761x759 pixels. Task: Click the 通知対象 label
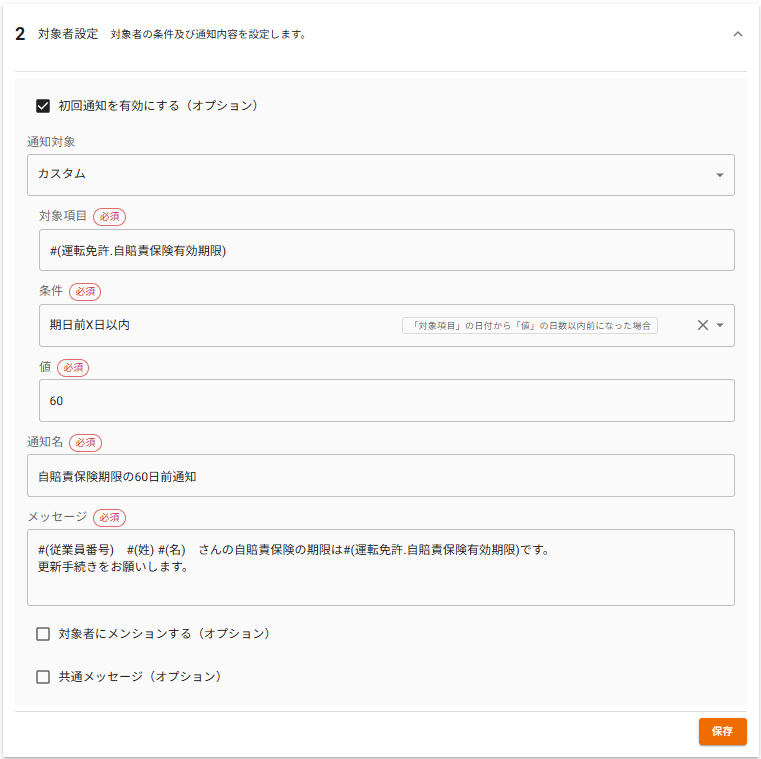[x=51, y=142]
